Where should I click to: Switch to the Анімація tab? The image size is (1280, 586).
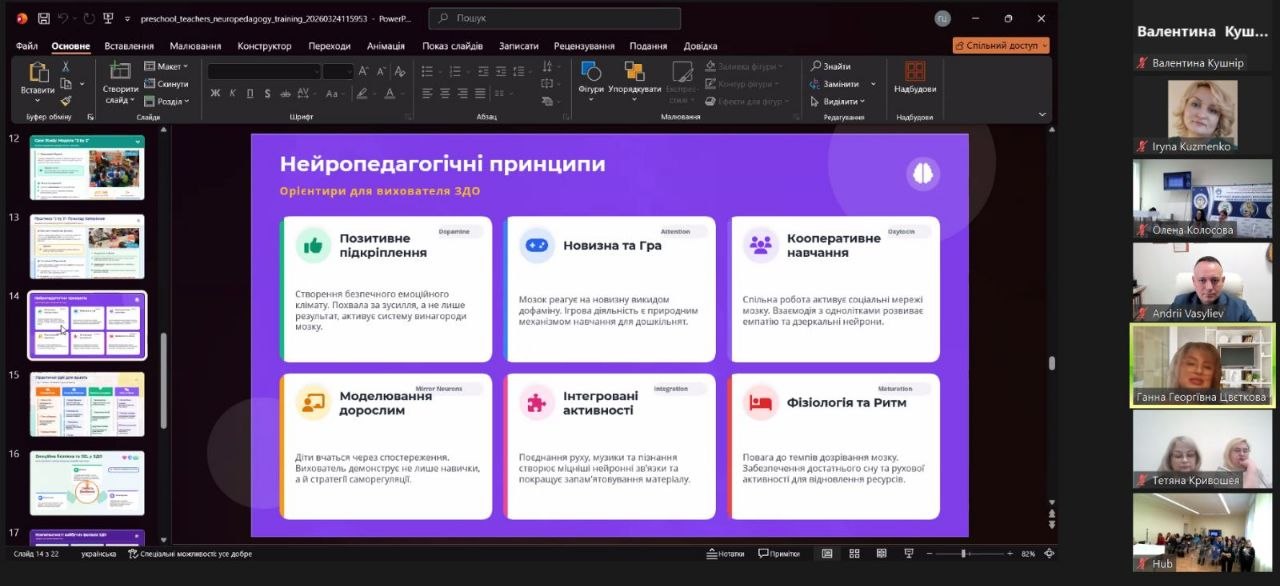(386, 46)
